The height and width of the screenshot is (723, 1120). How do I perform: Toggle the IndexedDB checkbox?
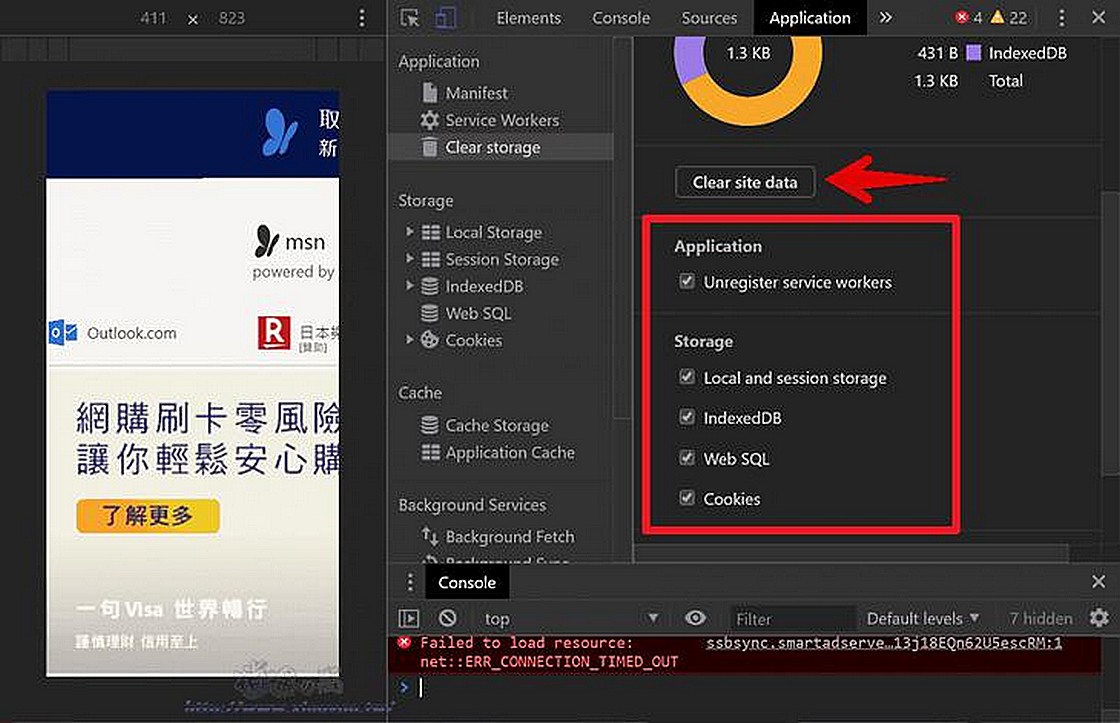[x=686, y=417]
